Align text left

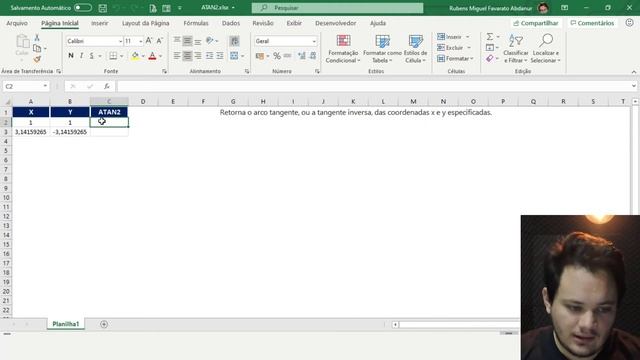[177, 56]
